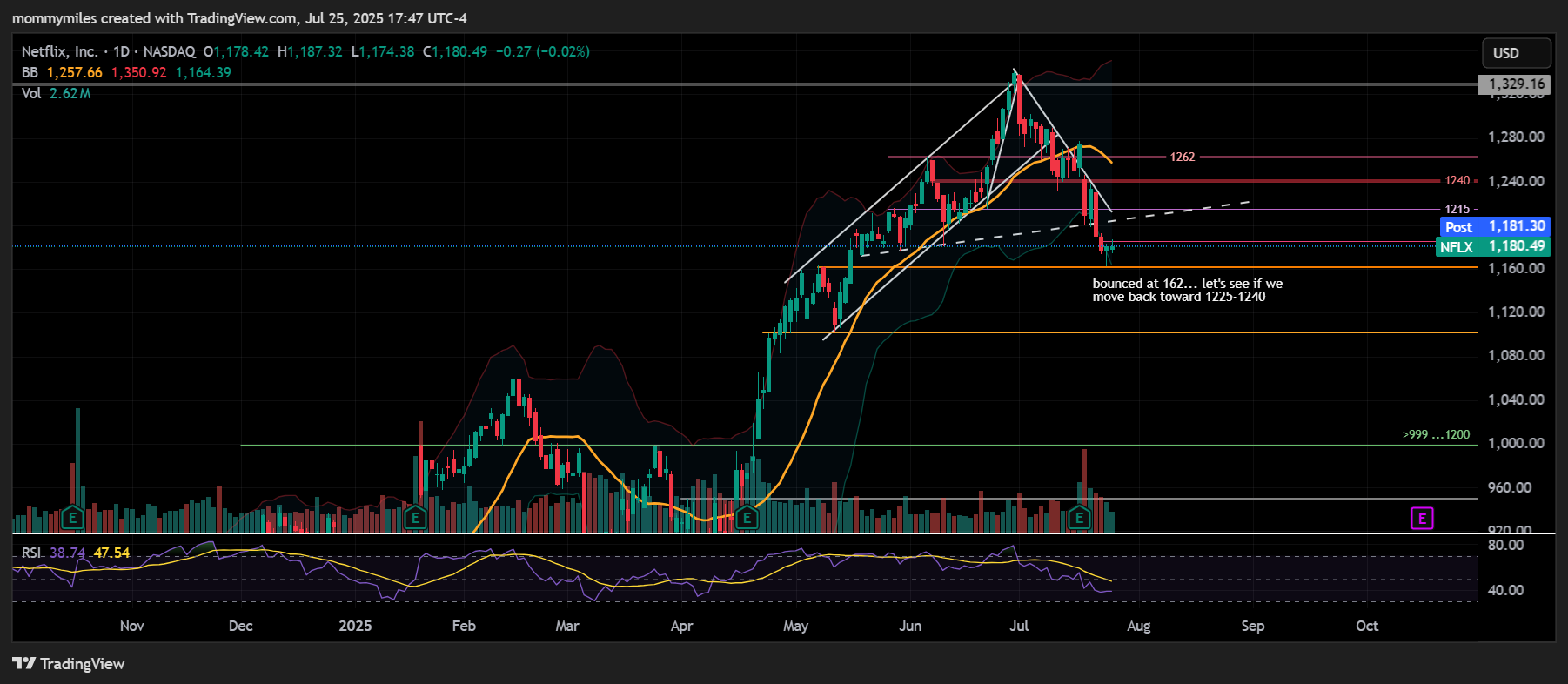Image resolution: width=1568 pixels, height=684 pixels.
Task: Click the 1,329.16 price line label
Action: pos(1515,84)
